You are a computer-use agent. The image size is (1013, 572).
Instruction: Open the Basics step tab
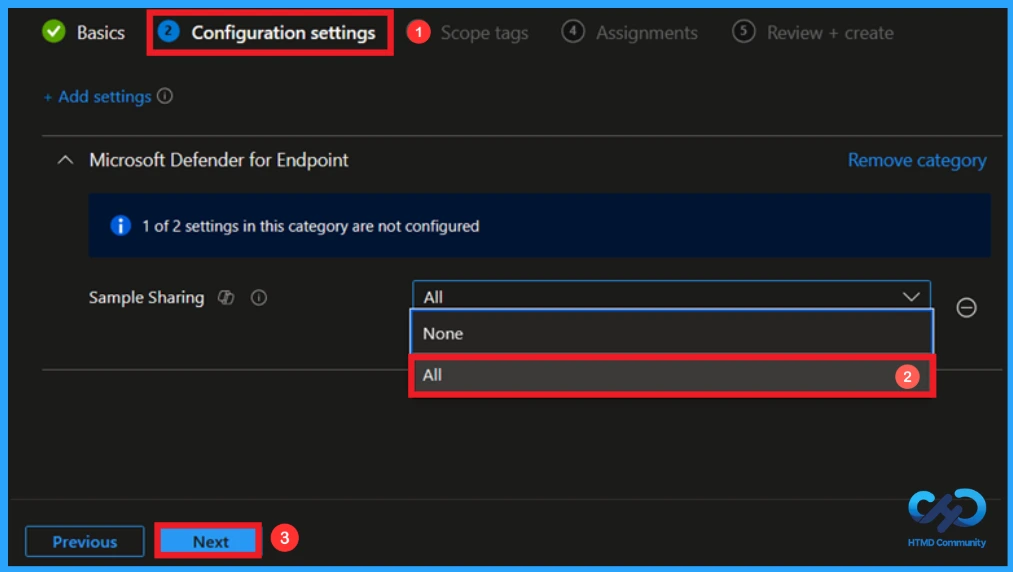coord(84,32)
